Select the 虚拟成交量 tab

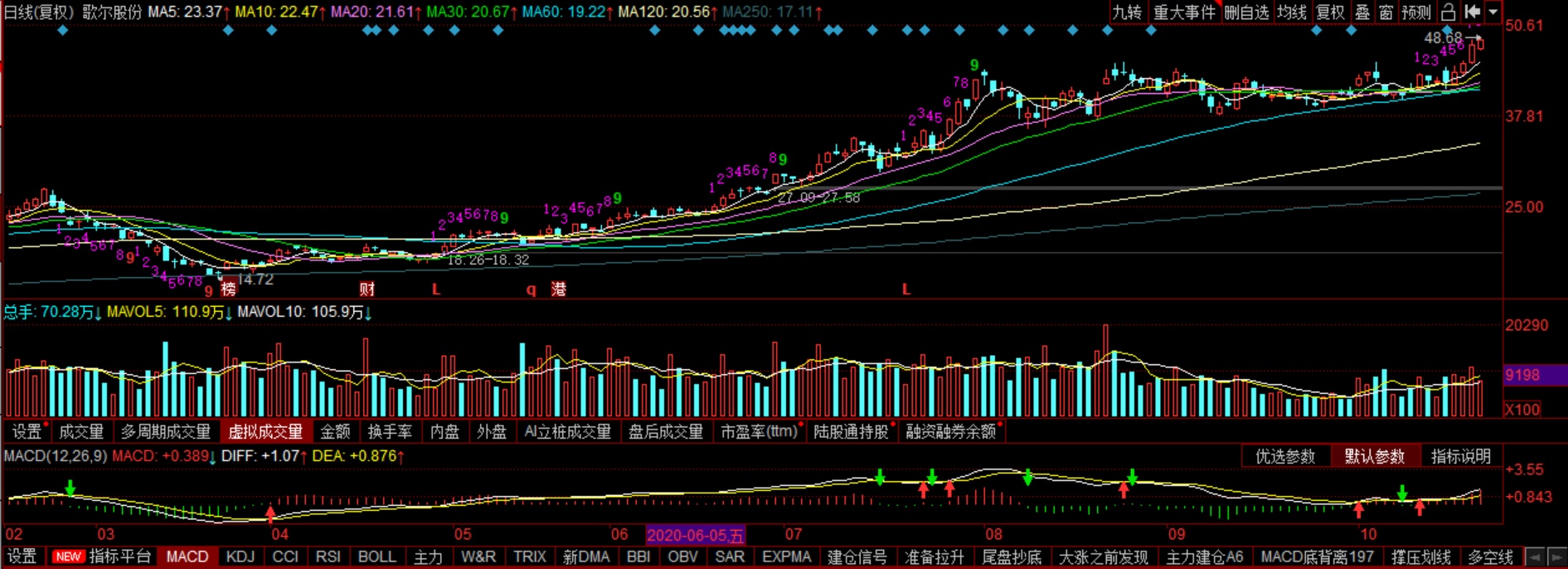pos(265,431)
